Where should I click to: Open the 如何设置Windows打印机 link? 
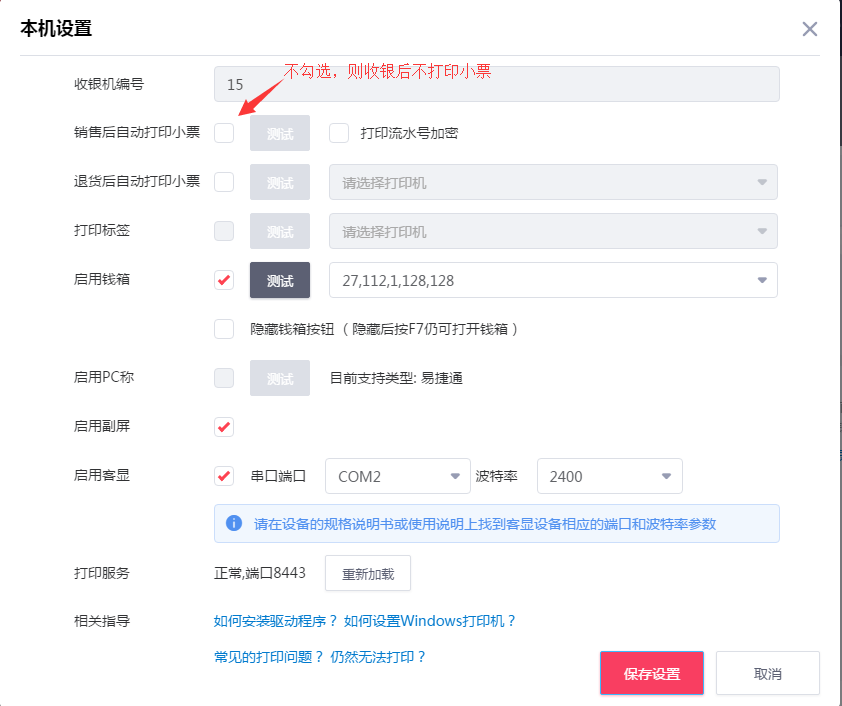click(x=429, y=621)
